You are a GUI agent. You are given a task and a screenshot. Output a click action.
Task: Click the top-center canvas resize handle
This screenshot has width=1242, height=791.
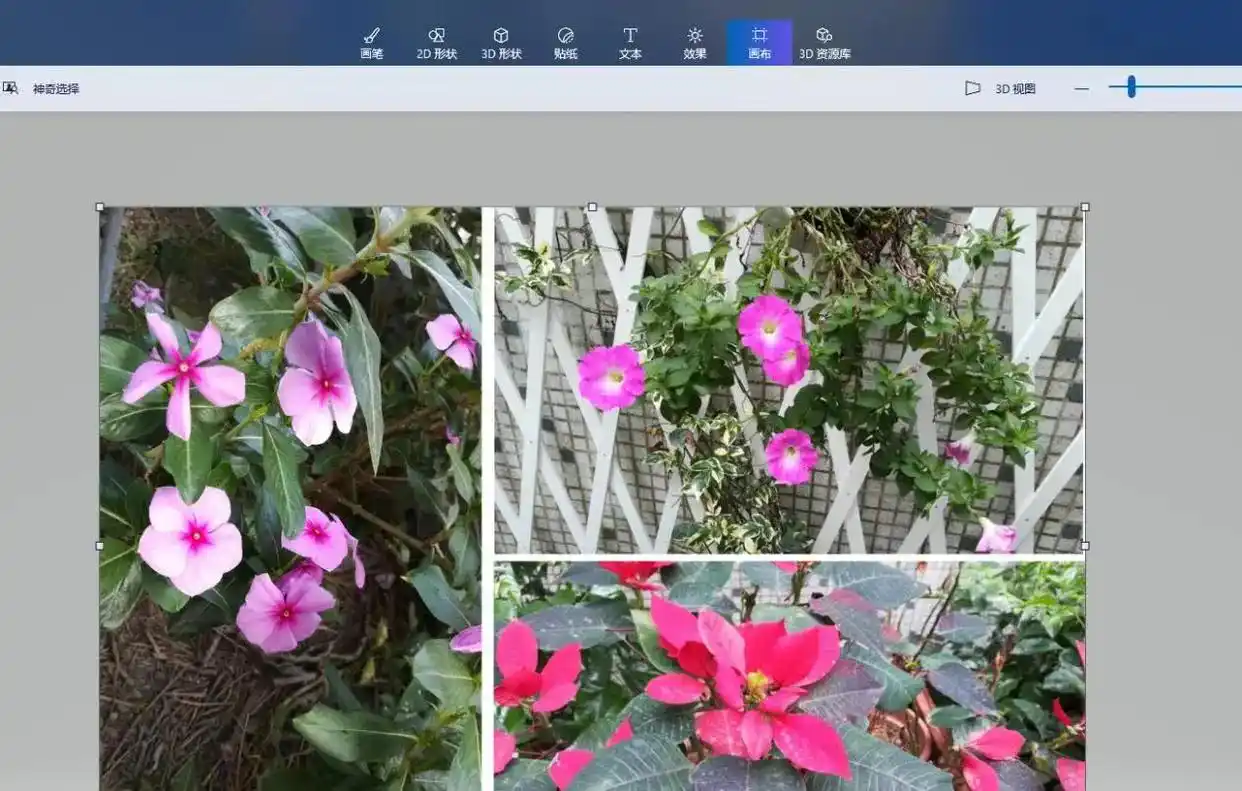coord(592,207)
